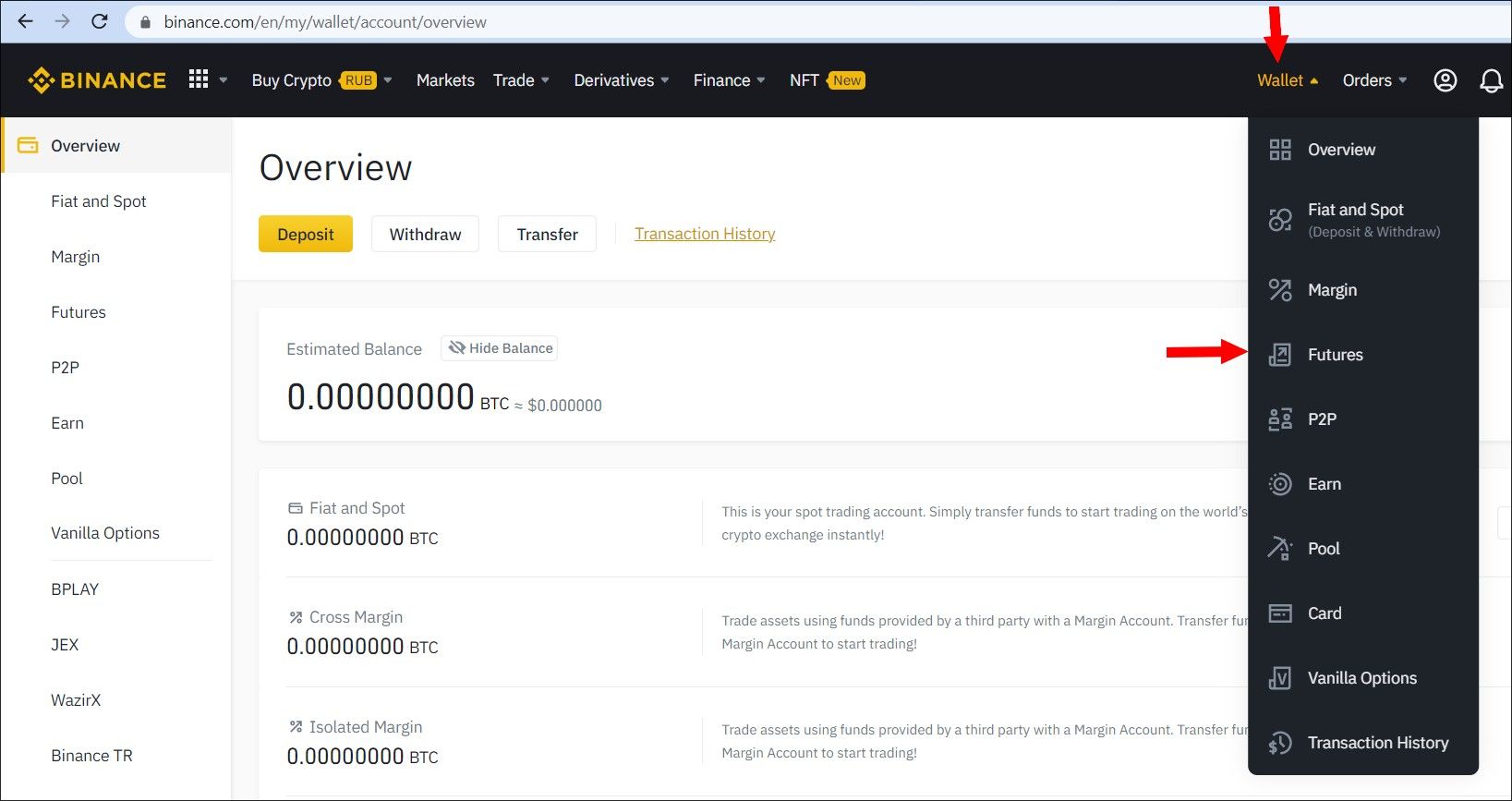This screenshot has height=801, width=1512.
Task: Toggle Hide Balance visibility
Action: coord(500,348)
